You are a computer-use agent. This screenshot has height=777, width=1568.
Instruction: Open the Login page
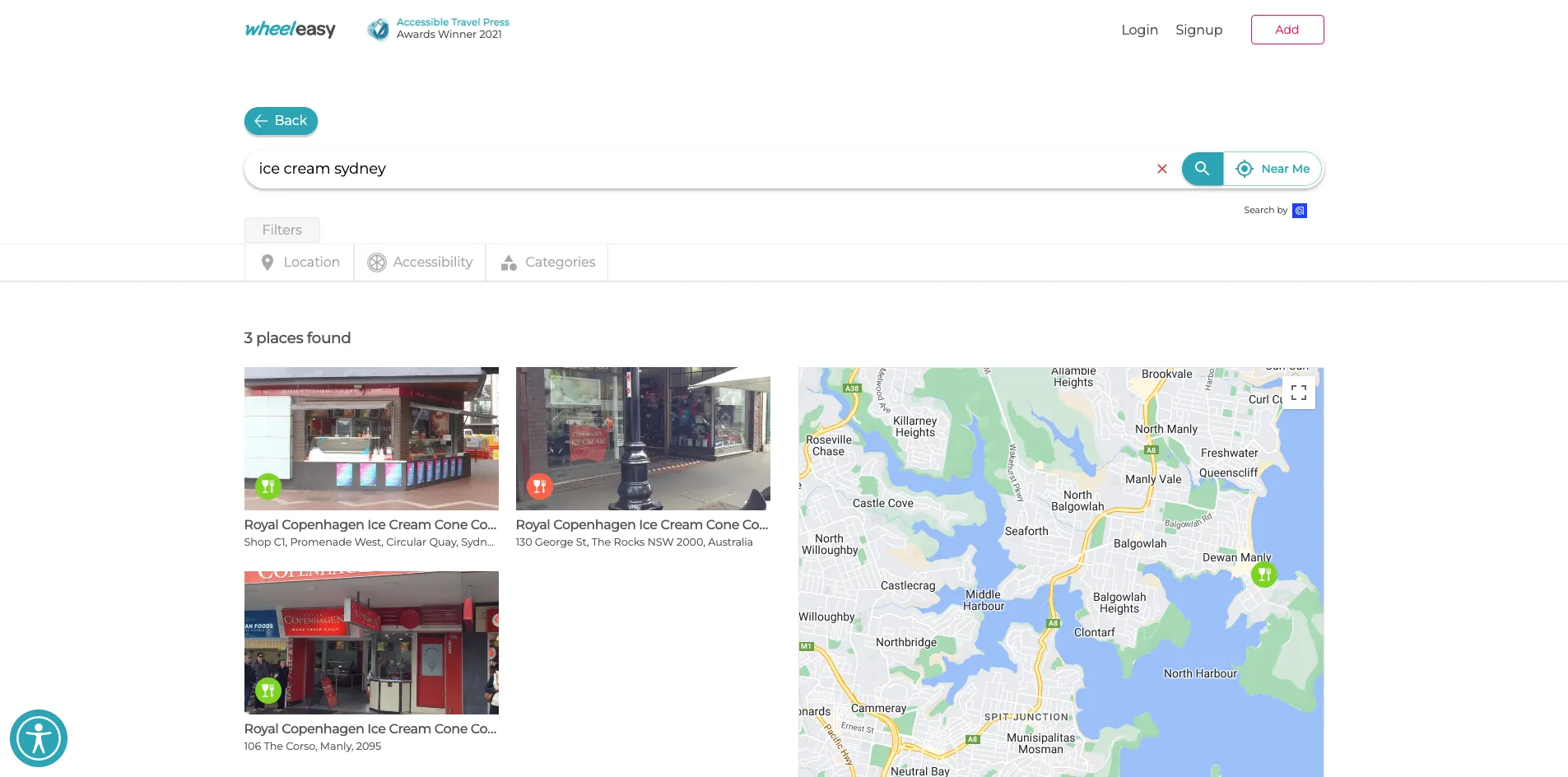(x=1139, y=30)
